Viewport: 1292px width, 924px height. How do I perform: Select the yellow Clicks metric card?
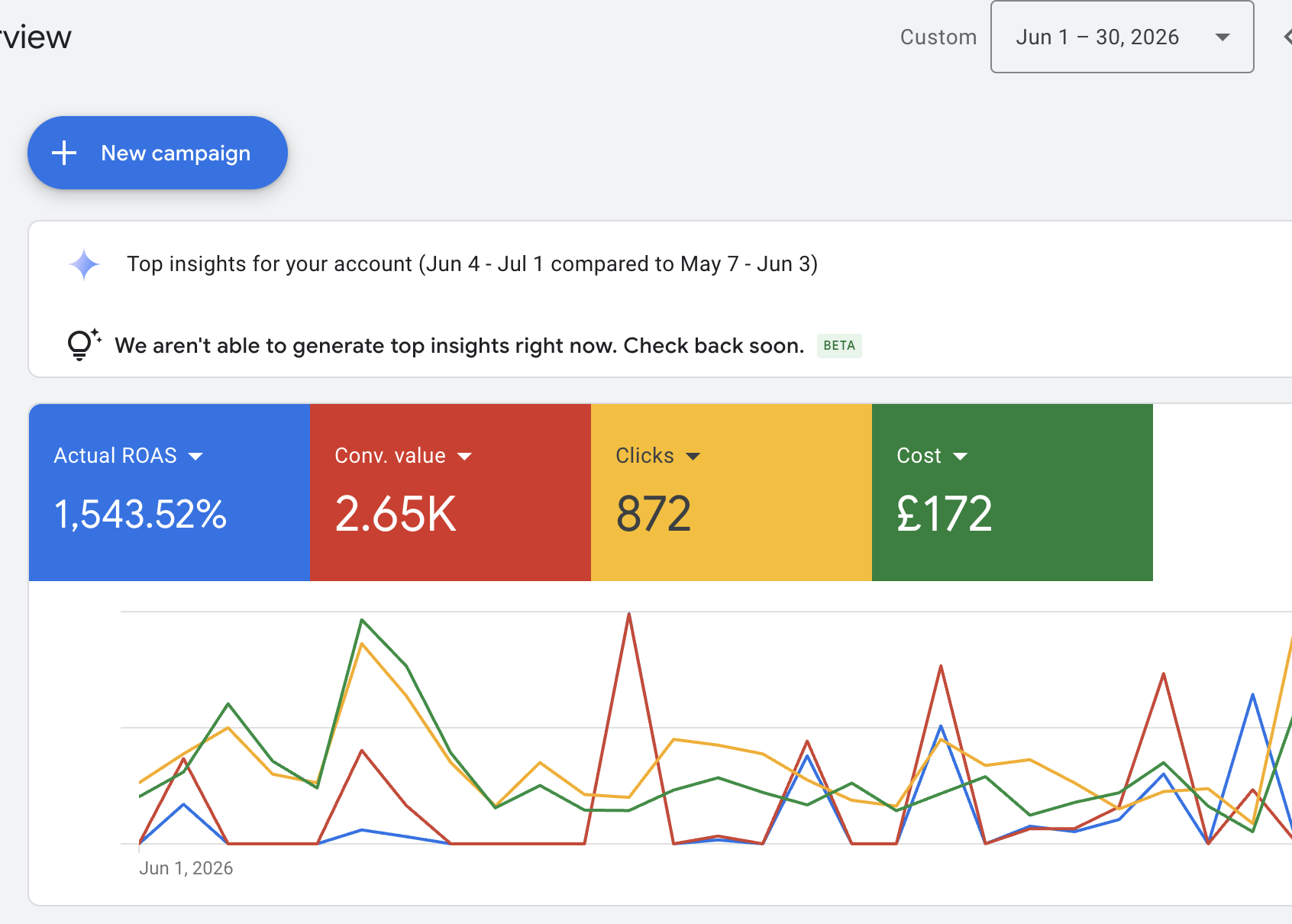(731, 493)
